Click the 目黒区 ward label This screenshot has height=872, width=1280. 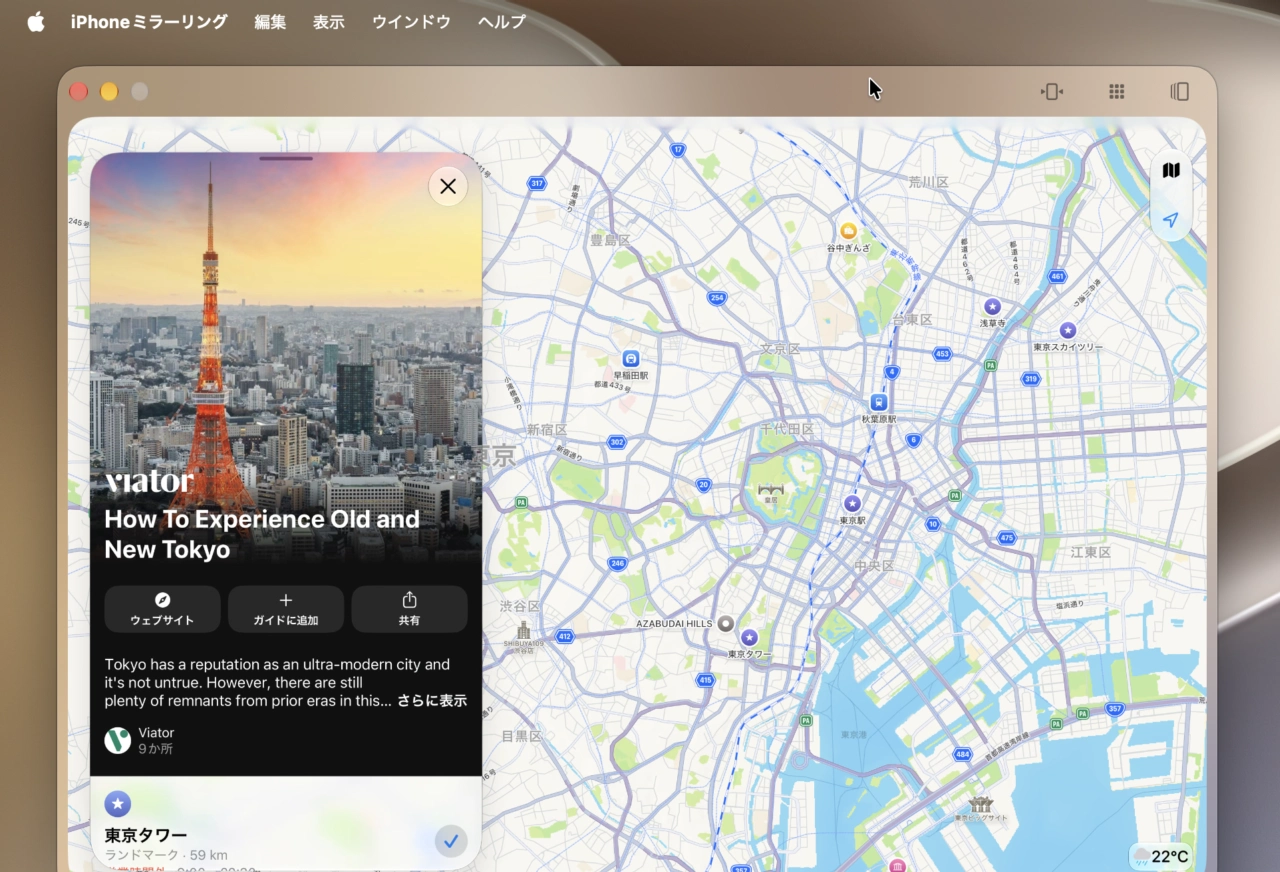pos(521,736)
